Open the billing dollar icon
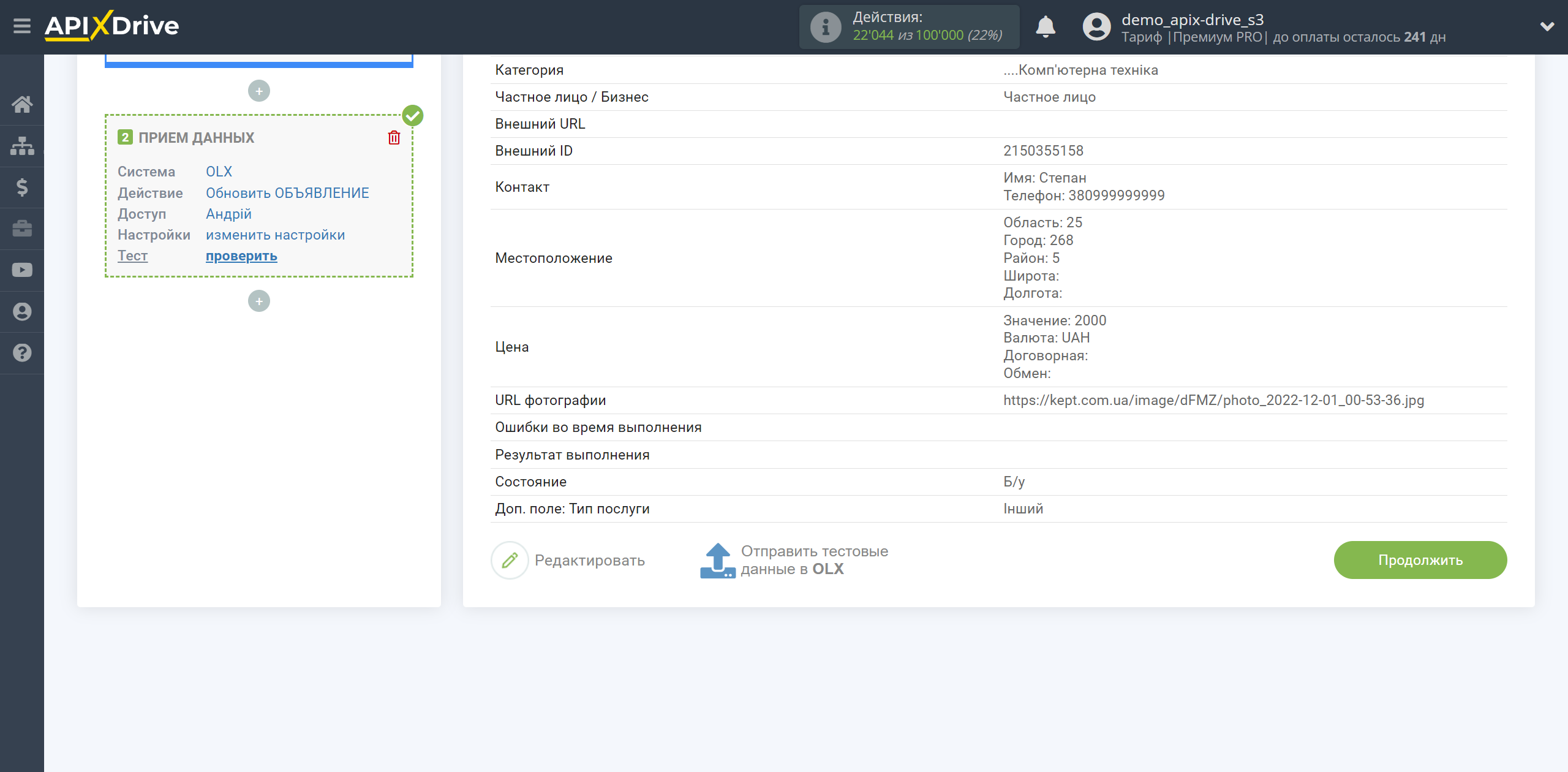 click(22, 187)
